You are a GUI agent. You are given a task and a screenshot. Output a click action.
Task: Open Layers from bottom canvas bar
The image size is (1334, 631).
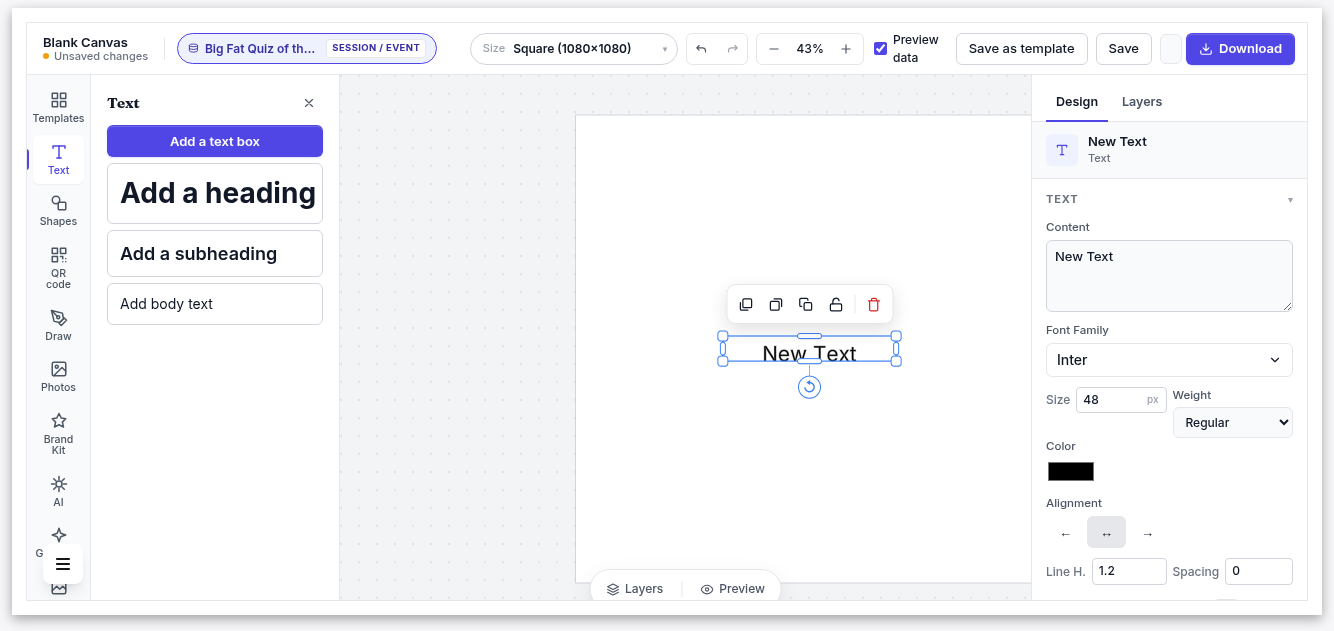point(635,589)
